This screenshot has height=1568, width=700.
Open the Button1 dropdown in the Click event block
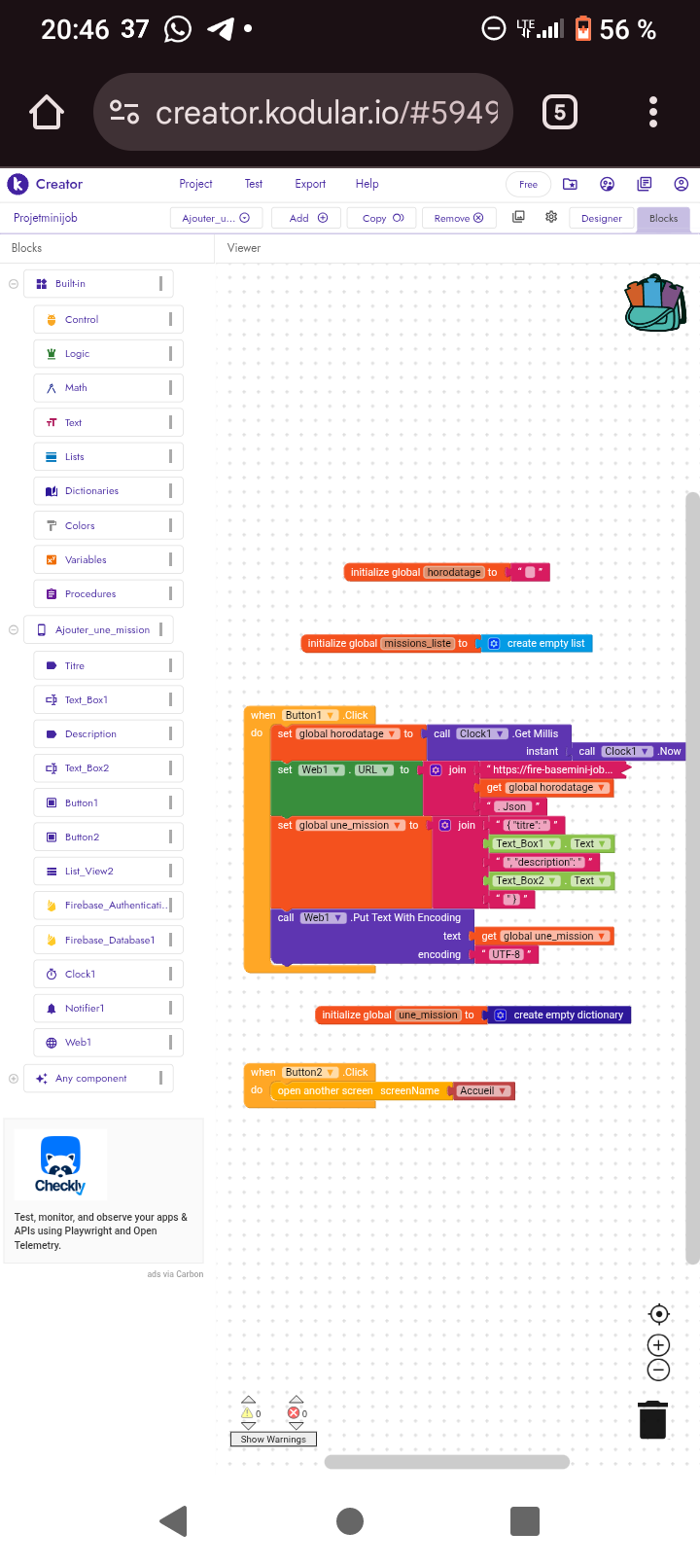click(x=331, y=715)
